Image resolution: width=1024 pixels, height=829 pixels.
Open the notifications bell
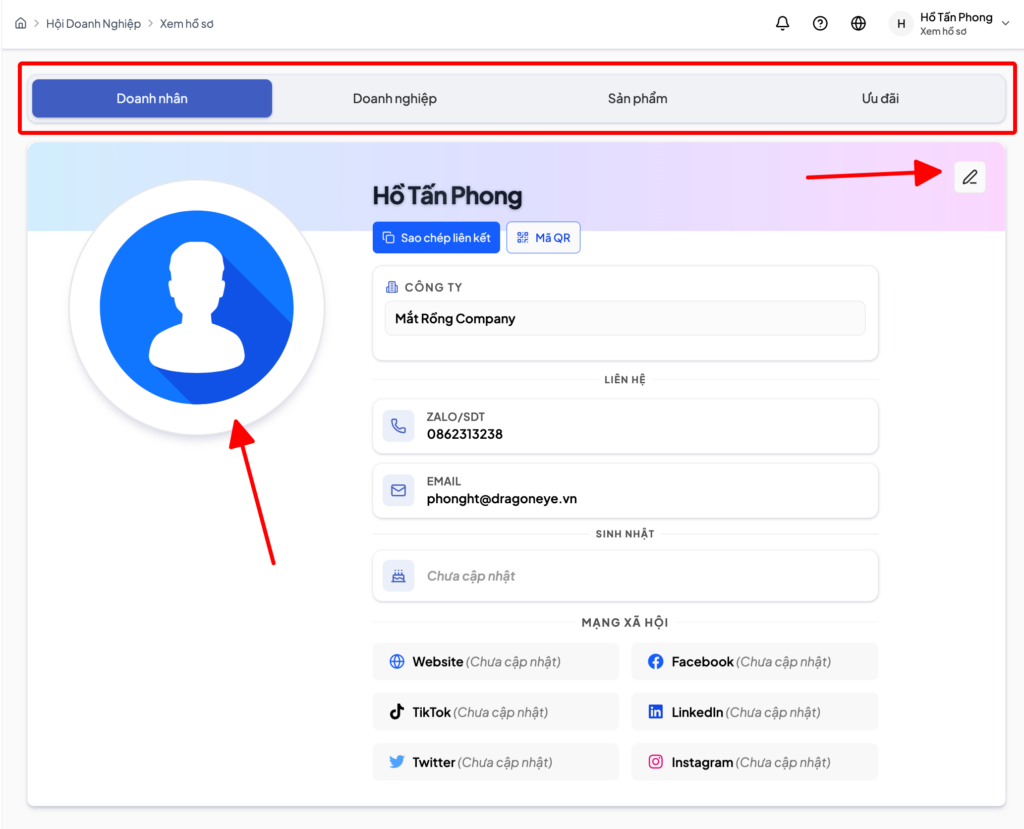coord(783,23)
